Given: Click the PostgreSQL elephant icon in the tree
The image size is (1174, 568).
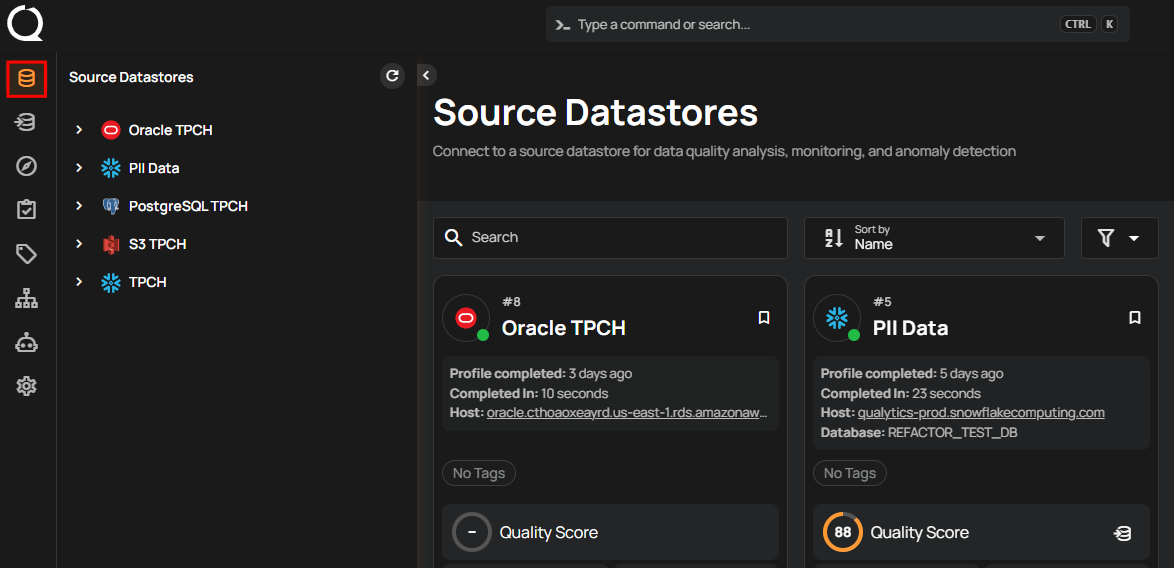Looking at the screenshot, I should point(111,206).
